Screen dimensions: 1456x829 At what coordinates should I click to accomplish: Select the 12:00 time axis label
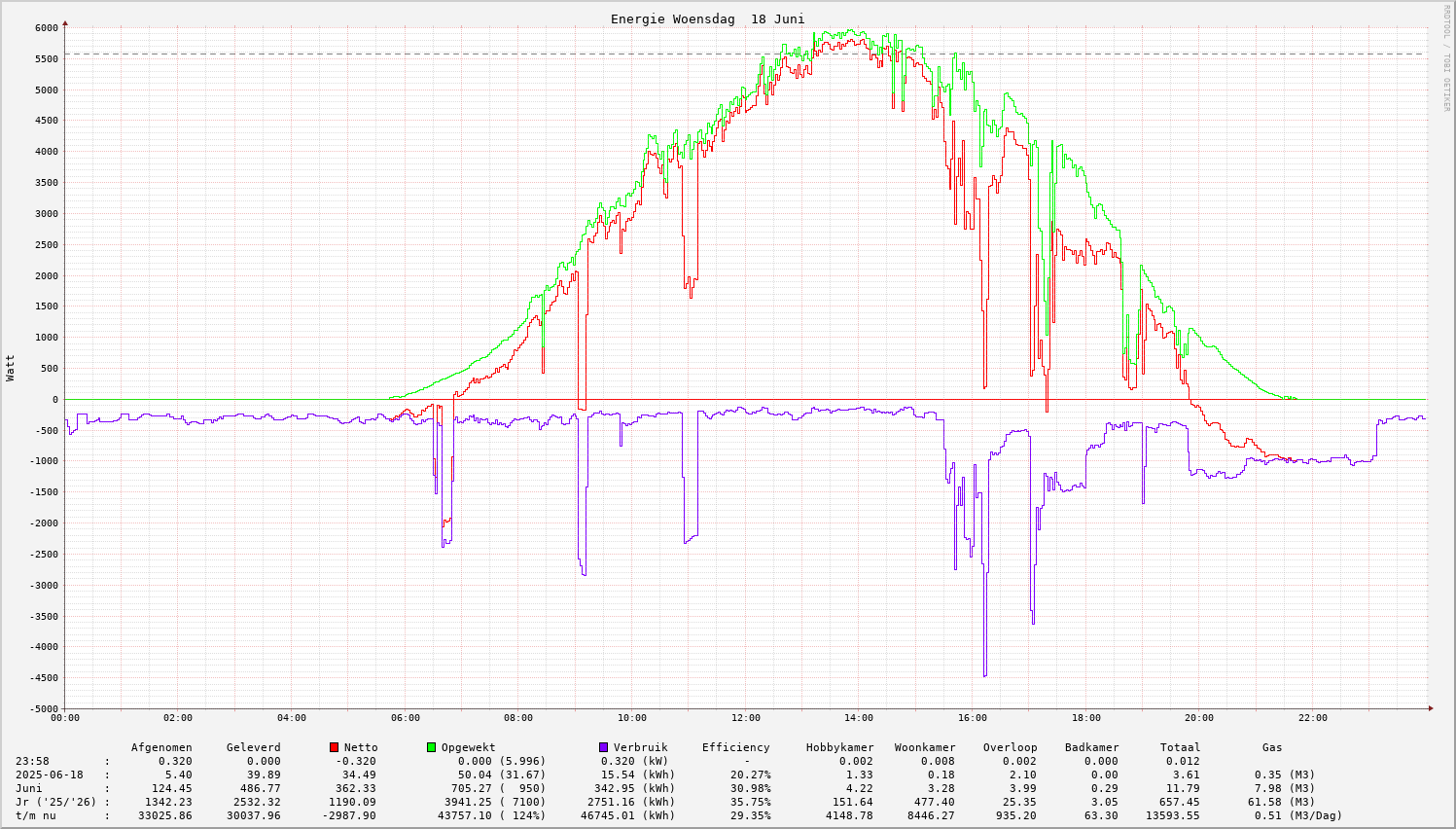pos(746,718)
